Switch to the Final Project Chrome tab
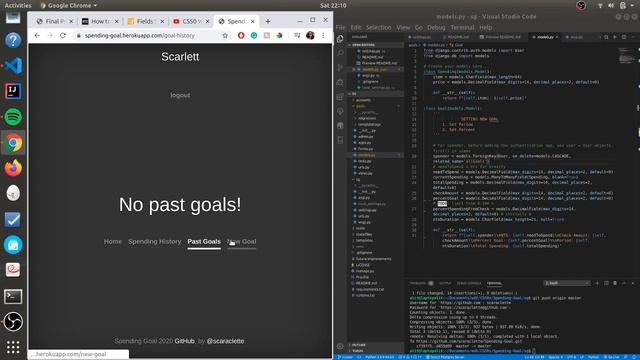The width and height of the screenshot is (640, 360). [x=54, y=21]
